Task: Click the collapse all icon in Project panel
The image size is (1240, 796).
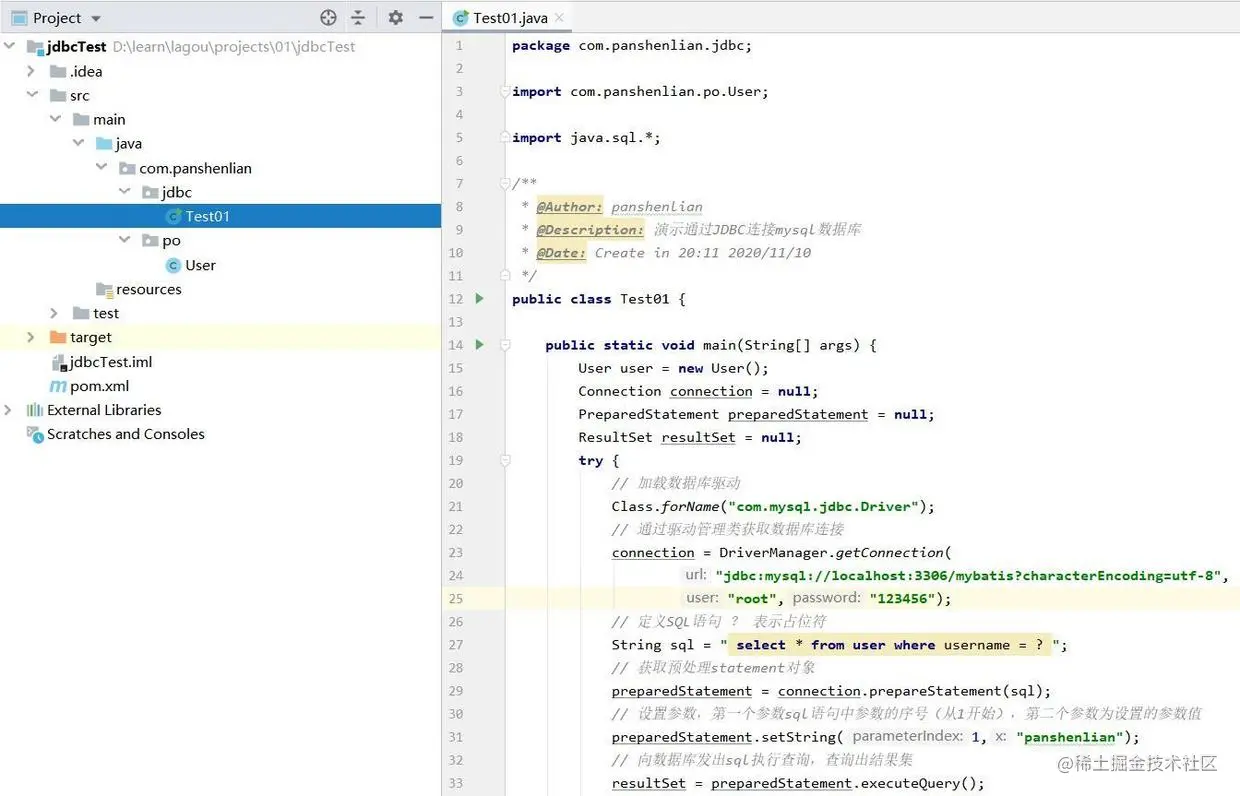Action: (358, 18)
